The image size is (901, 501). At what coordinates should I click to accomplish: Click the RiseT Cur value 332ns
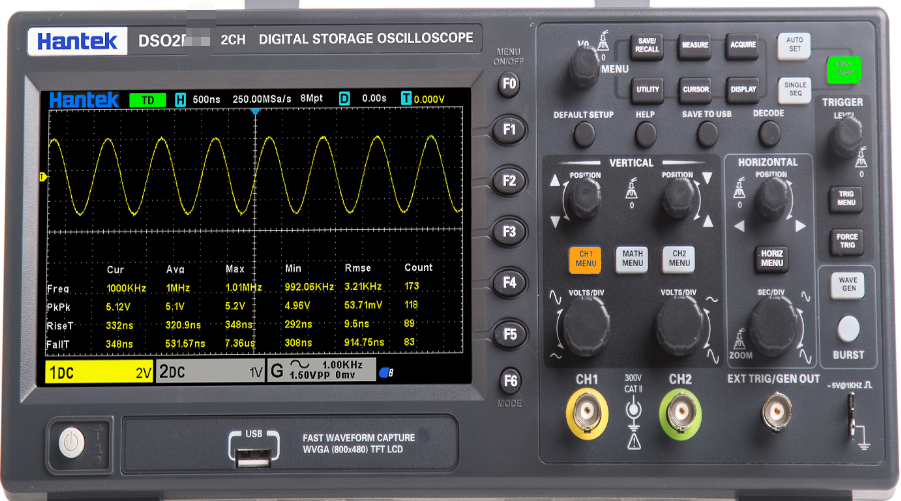point(120,326)
